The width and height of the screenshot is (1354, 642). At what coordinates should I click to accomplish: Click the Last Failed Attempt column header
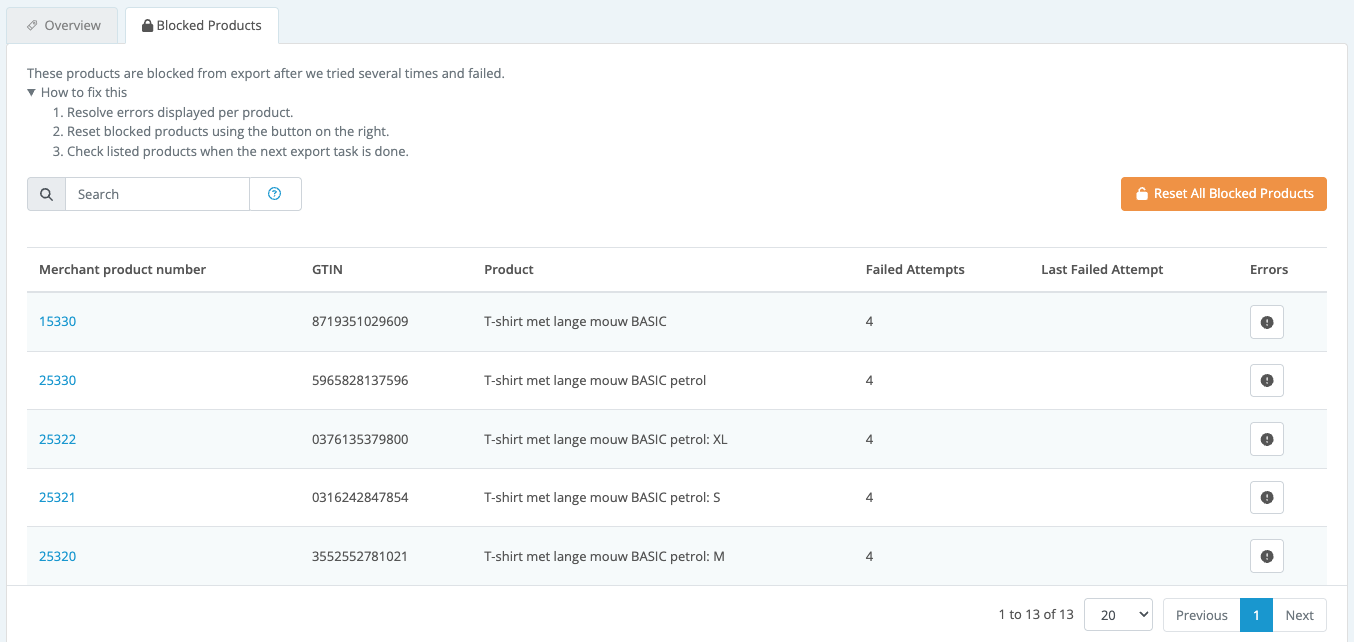1102,270
